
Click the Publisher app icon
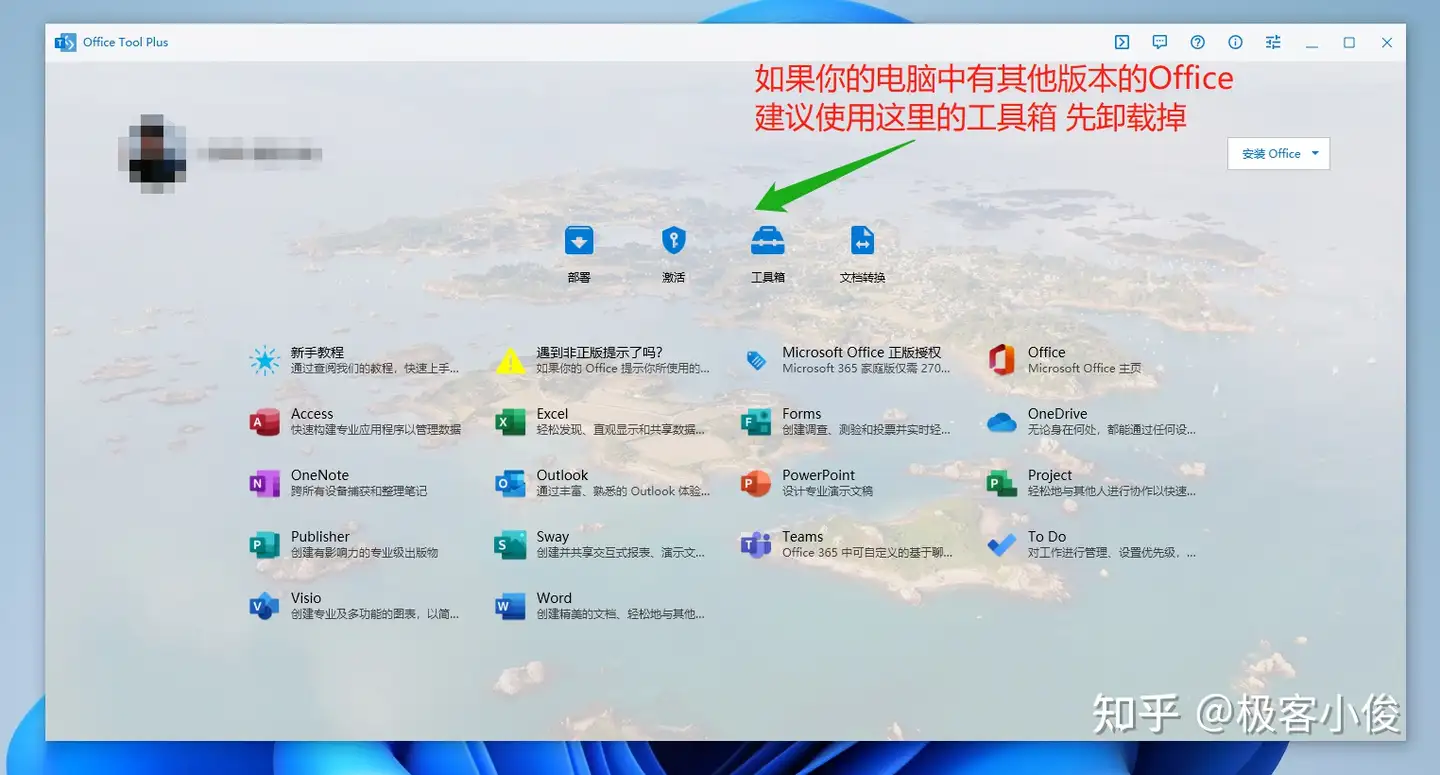[x=264, y=545]
